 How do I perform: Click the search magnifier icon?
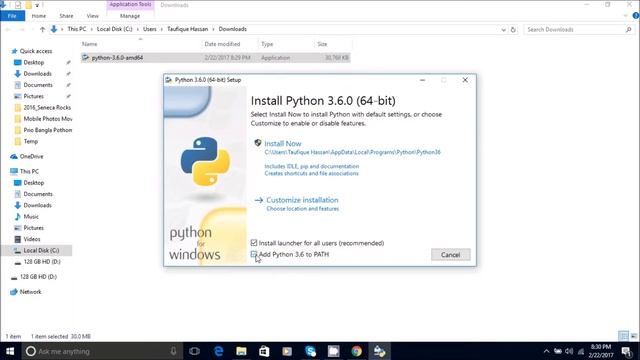[x=629, y=29]
